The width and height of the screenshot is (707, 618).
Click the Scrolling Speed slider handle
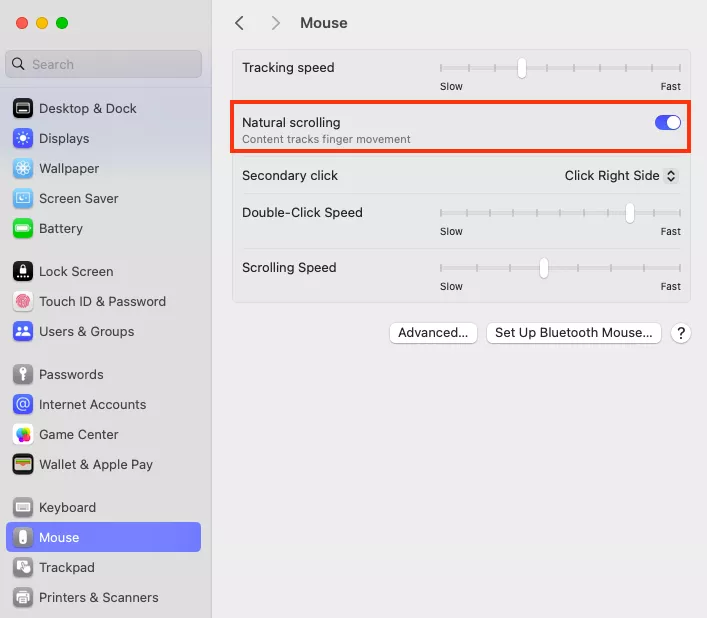(544, 268)
